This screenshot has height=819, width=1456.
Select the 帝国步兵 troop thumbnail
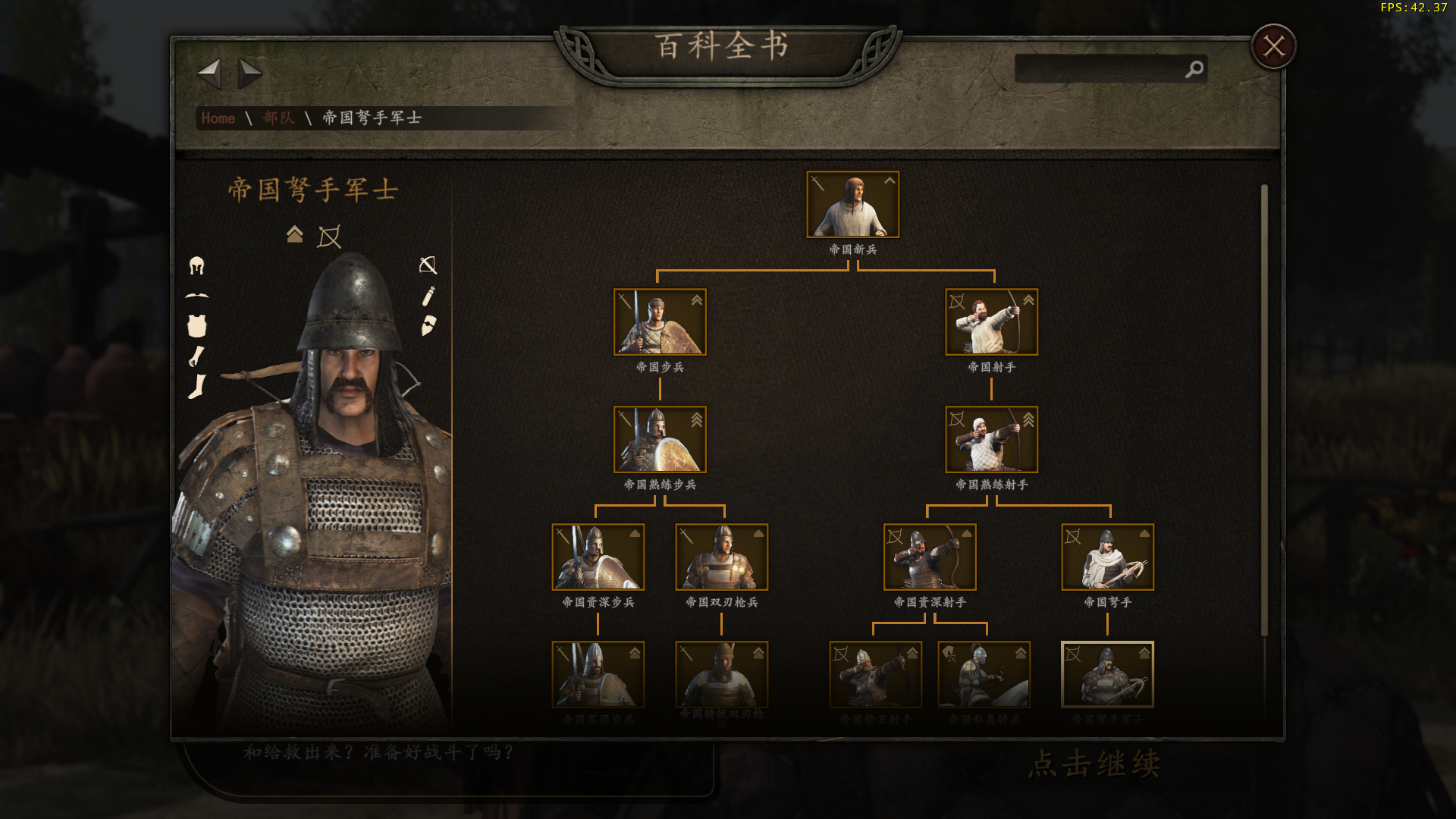point(660,322)
